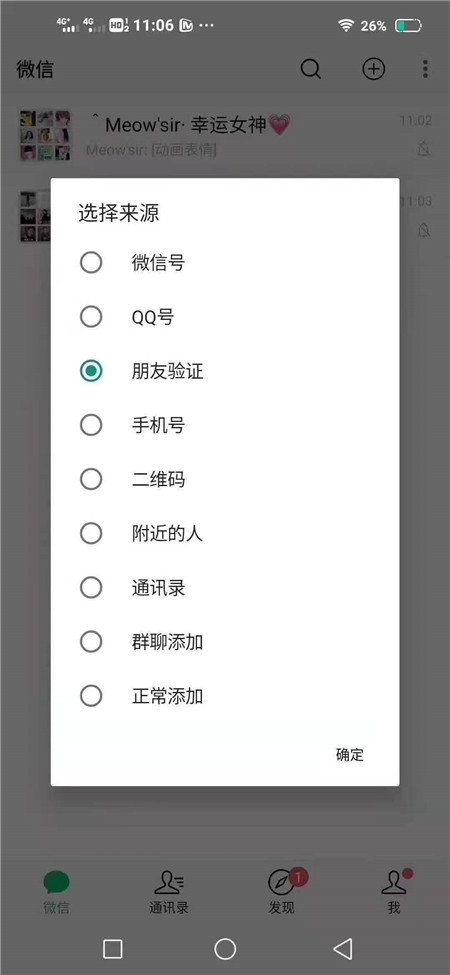This screenshot has width=450, height=975.
Task: Choose 附近的人 radio option
Action: click(224, 534)
